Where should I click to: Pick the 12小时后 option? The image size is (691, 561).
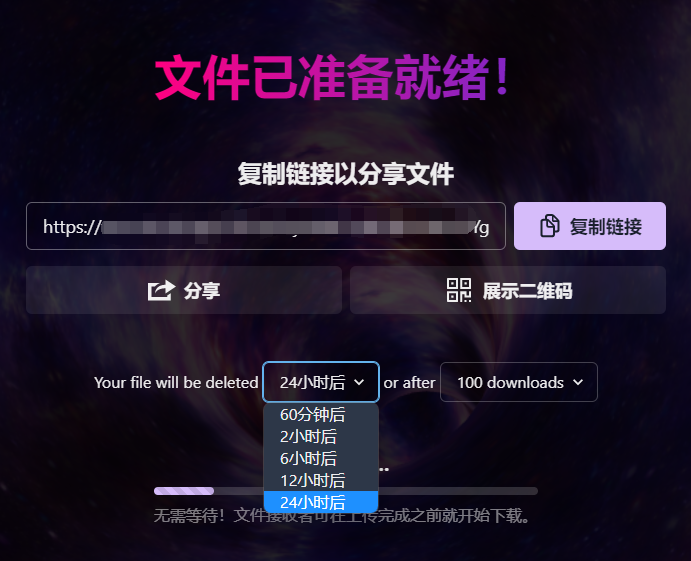(321, 480)
